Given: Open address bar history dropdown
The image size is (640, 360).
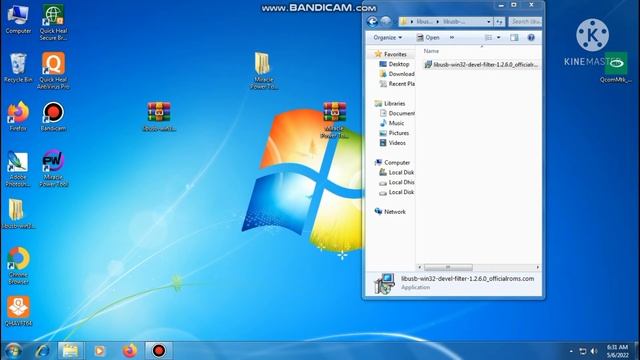Looking at the screenshot, I should coord(489,21).
